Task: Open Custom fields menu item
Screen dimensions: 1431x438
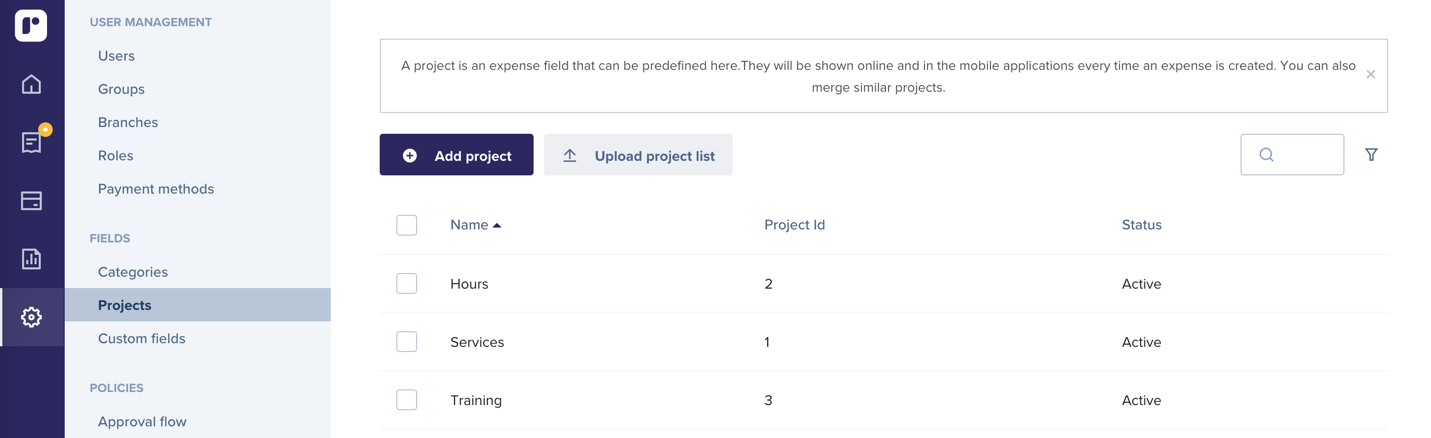Action: click(142, 338)
